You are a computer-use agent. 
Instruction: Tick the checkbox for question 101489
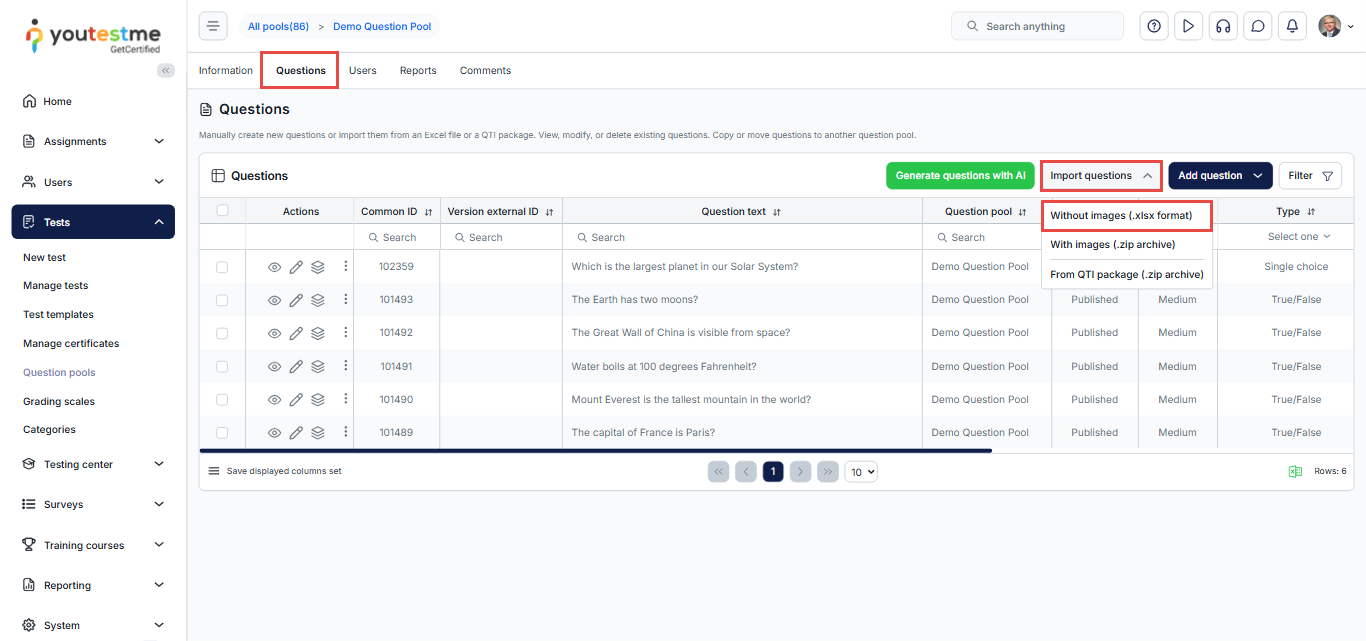pos(222,433)
